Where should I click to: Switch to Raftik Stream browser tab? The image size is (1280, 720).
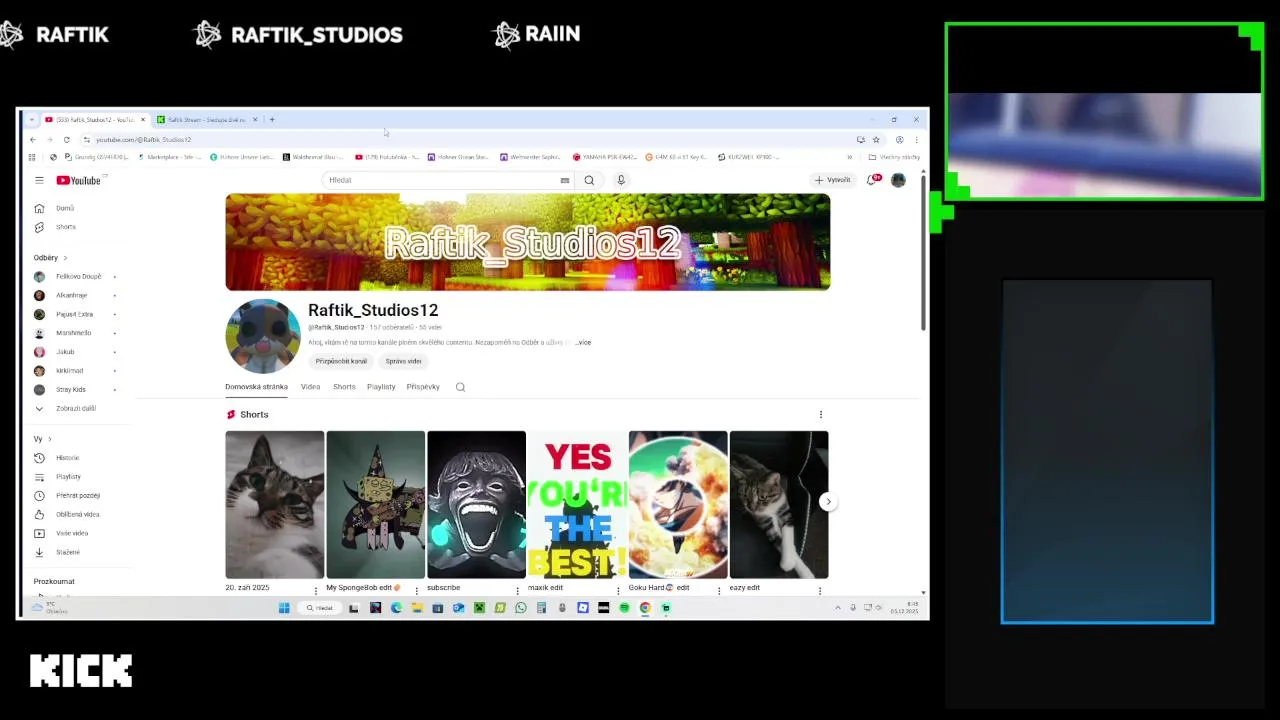[206, 120]
